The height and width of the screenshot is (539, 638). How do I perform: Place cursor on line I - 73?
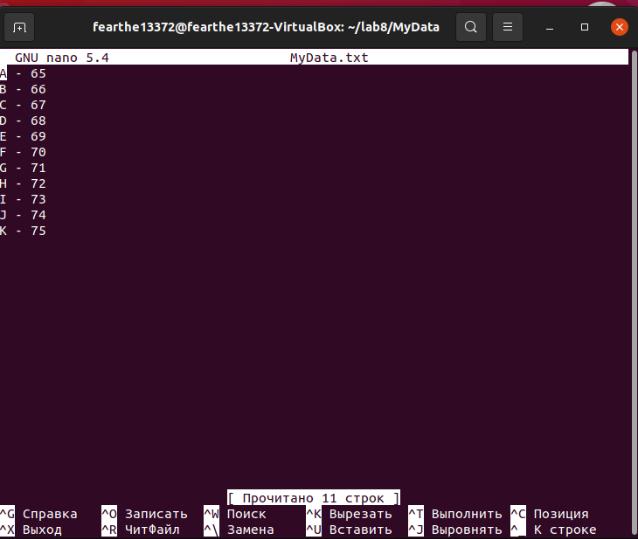point(23,199)
